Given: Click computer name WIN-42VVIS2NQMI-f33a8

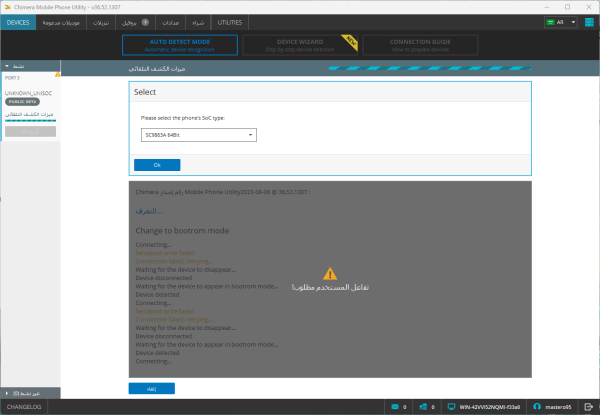Looking at the screenshot, I should pyautogui.click(x=489, y=407).
